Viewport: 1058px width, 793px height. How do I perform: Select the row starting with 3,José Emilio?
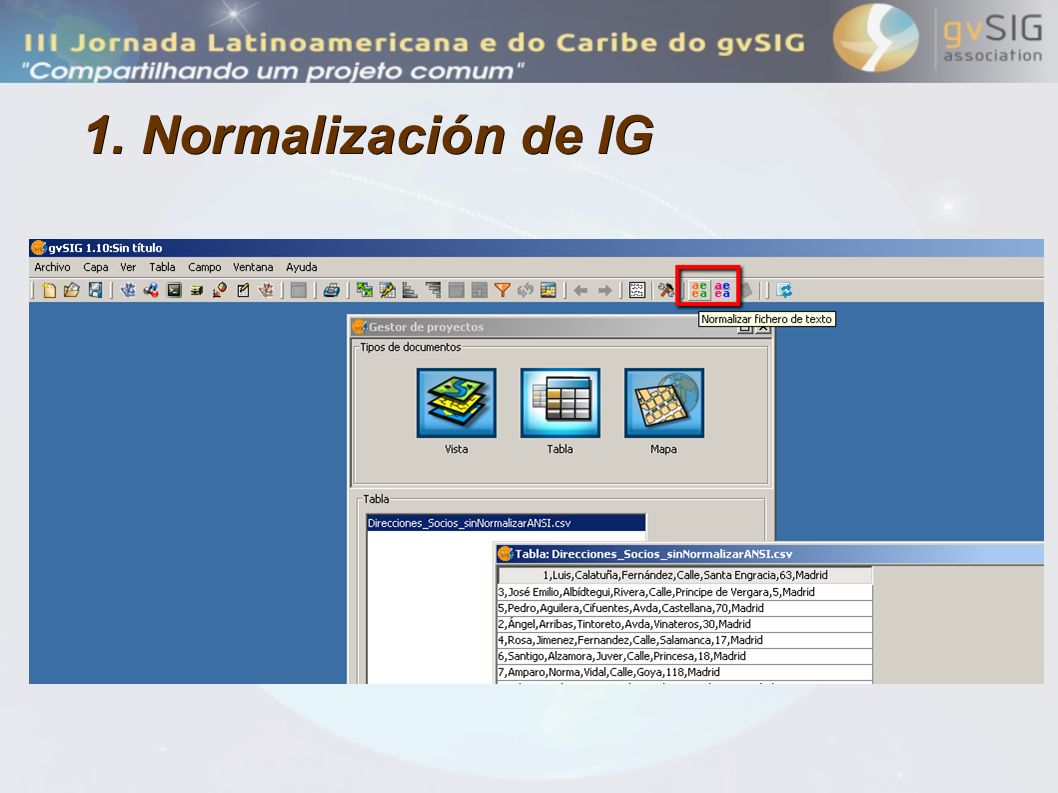tap(685, 592)
